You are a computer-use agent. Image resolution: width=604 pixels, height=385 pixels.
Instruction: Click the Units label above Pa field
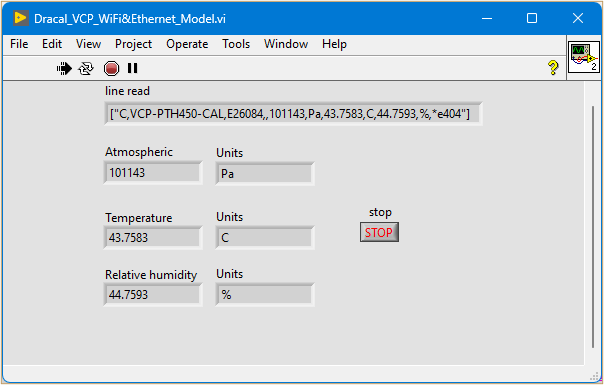[x=230, y=153]
